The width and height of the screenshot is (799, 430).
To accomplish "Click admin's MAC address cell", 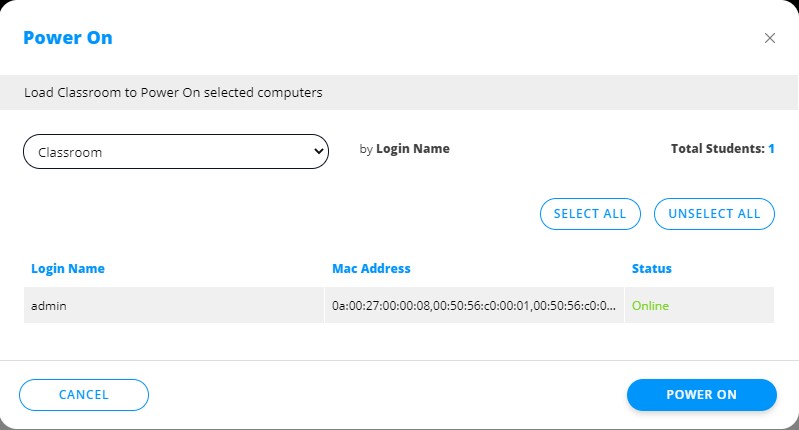I will (474, 306).
